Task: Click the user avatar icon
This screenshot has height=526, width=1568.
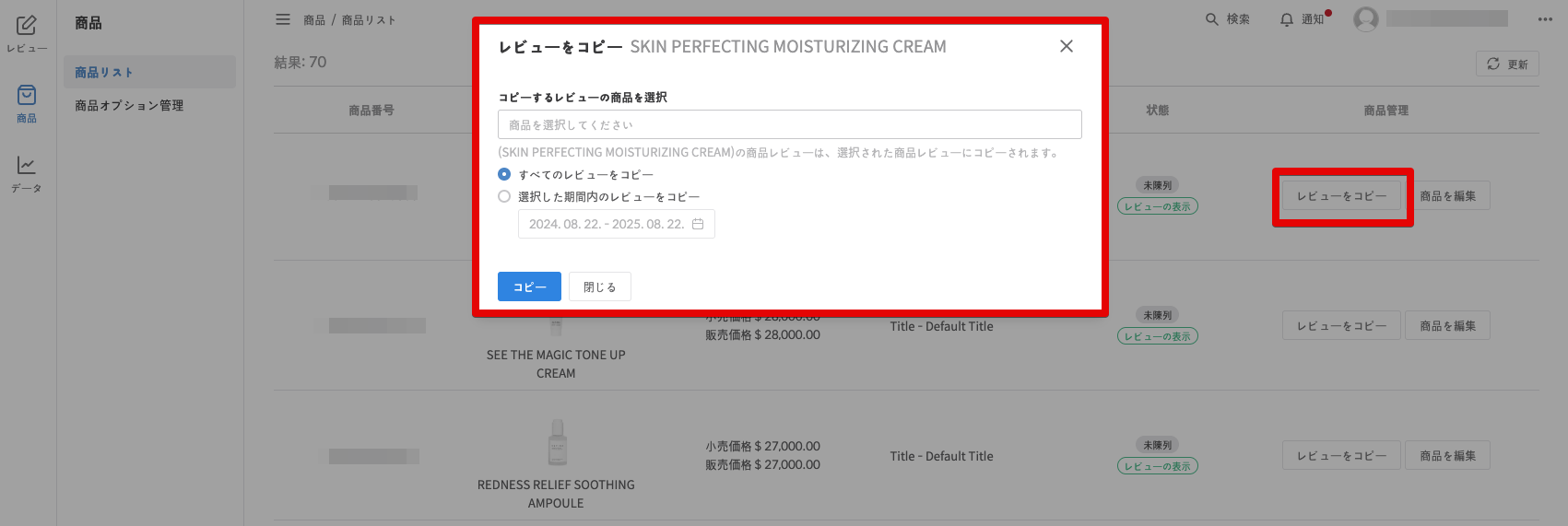Action: [1366, 19]
